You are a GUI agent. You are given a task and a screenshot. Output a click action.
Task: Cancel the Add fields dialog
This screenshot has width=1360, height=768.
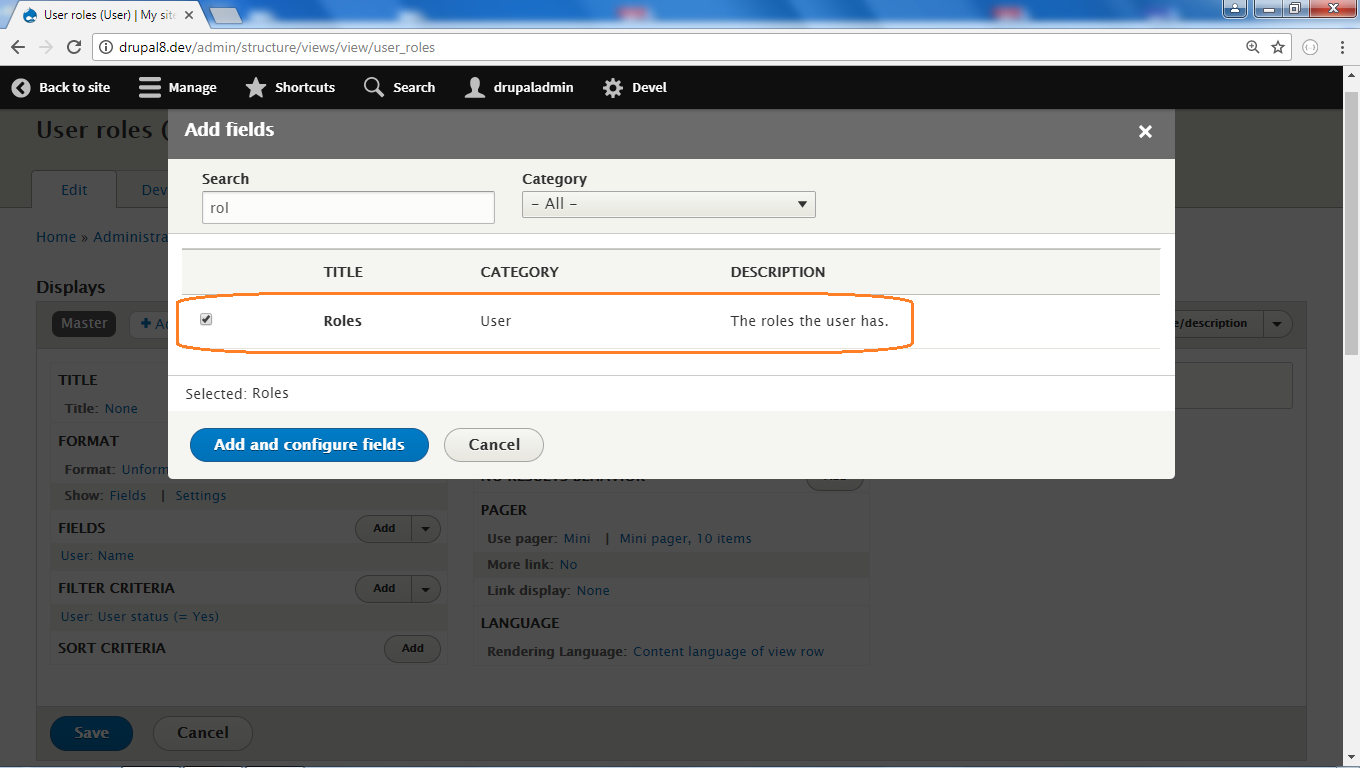click(494, 445)
